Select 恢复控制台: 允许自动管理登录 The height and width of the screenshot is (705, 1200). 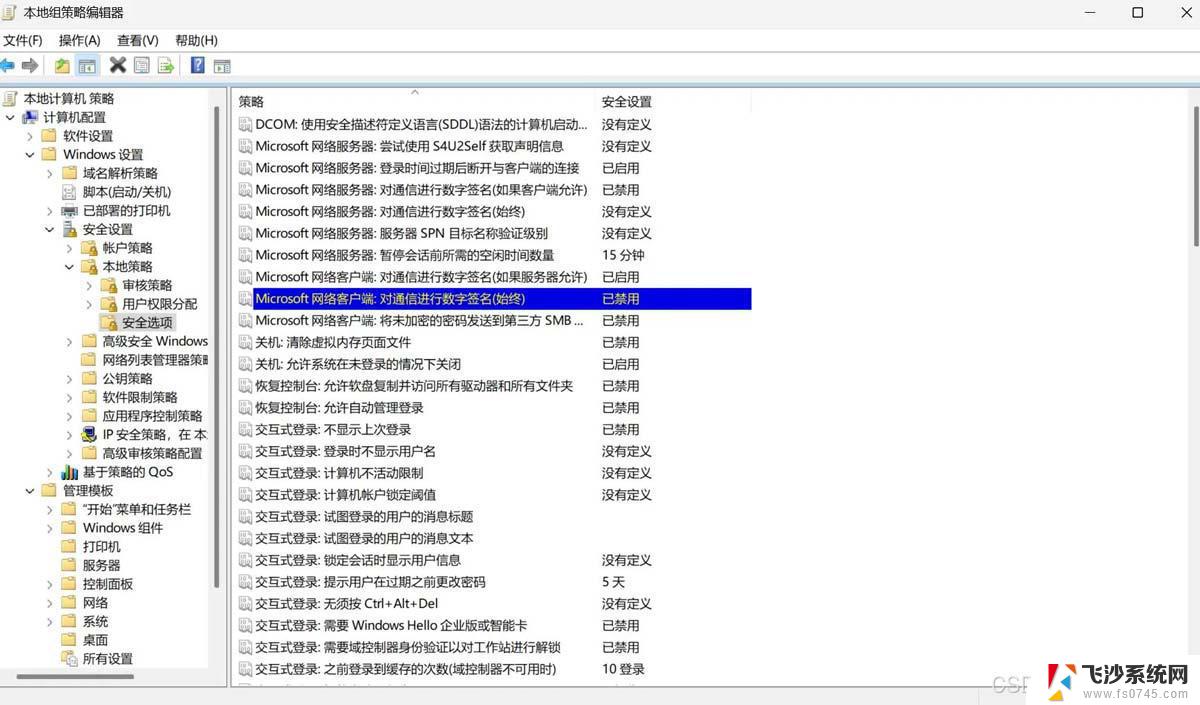[339, 408]
